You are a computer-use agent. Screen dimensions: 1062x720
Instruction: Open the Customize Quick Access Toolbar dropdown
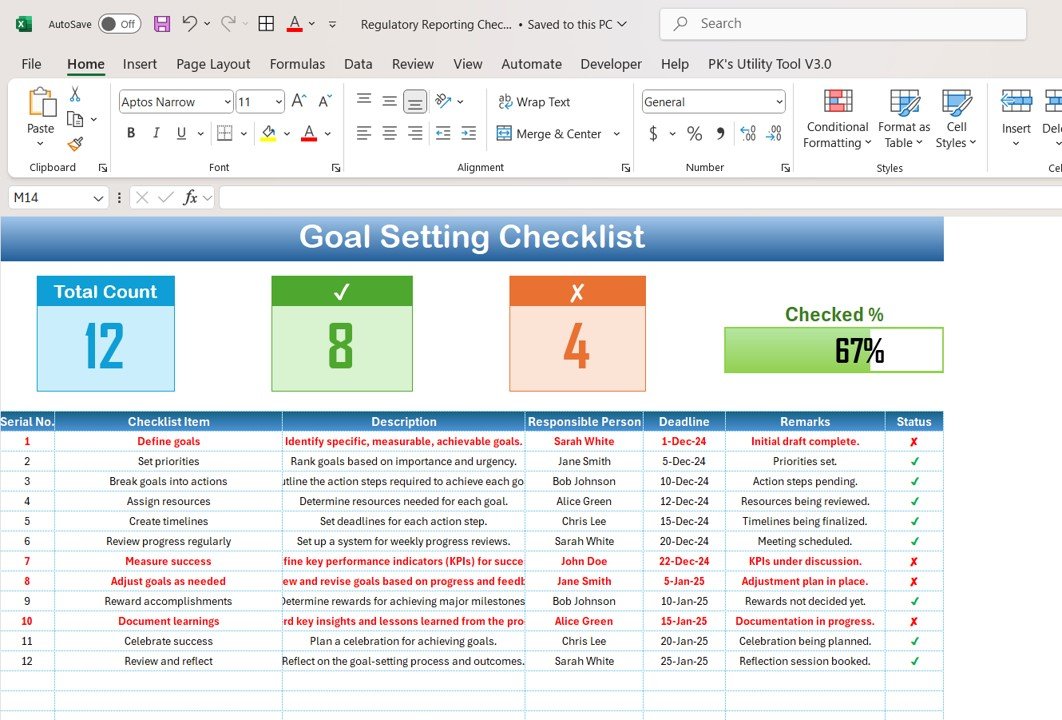coord(333,24)
